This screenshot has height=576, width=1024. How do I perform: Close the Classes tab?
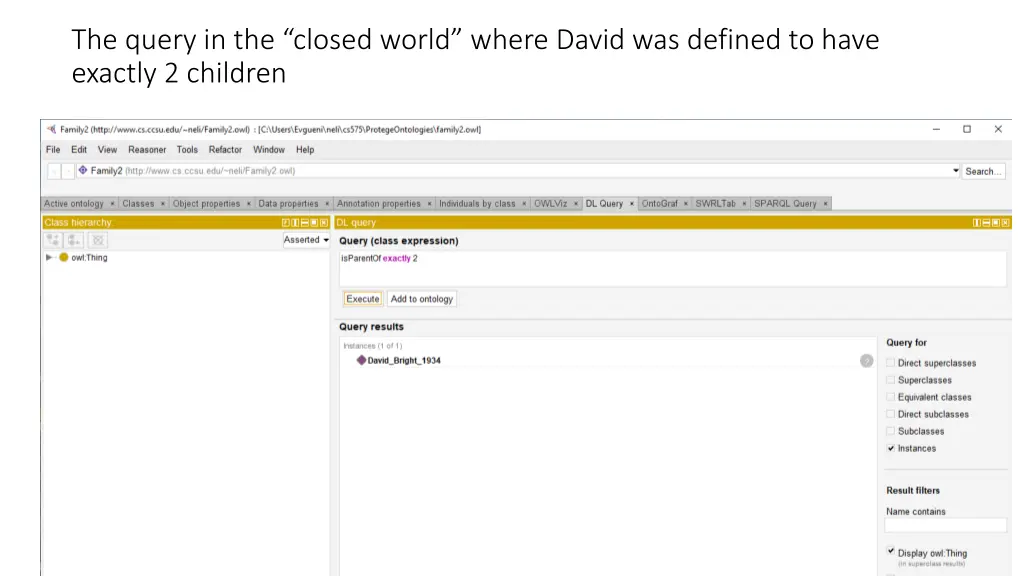[163, 204]
